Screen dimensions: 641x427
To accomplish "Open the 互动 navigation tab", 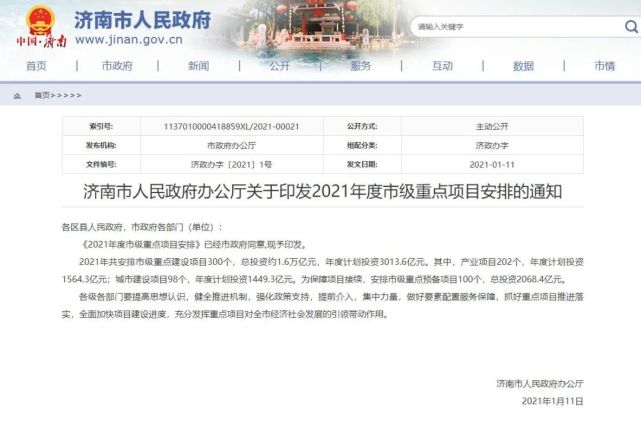I will coord(442,66).
